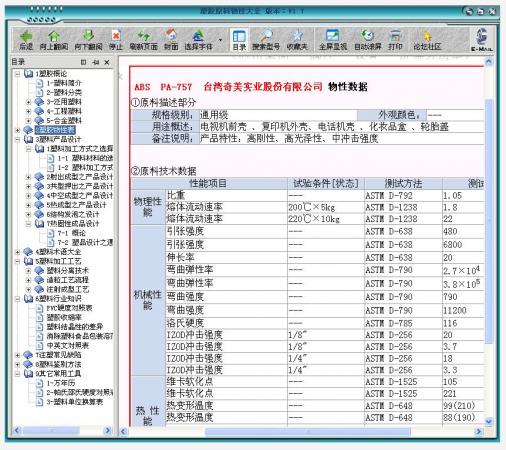Screen dimensions: 506x450
Task: Select the 3塑料产品设计 book item
Action: [x=58, y=139]
